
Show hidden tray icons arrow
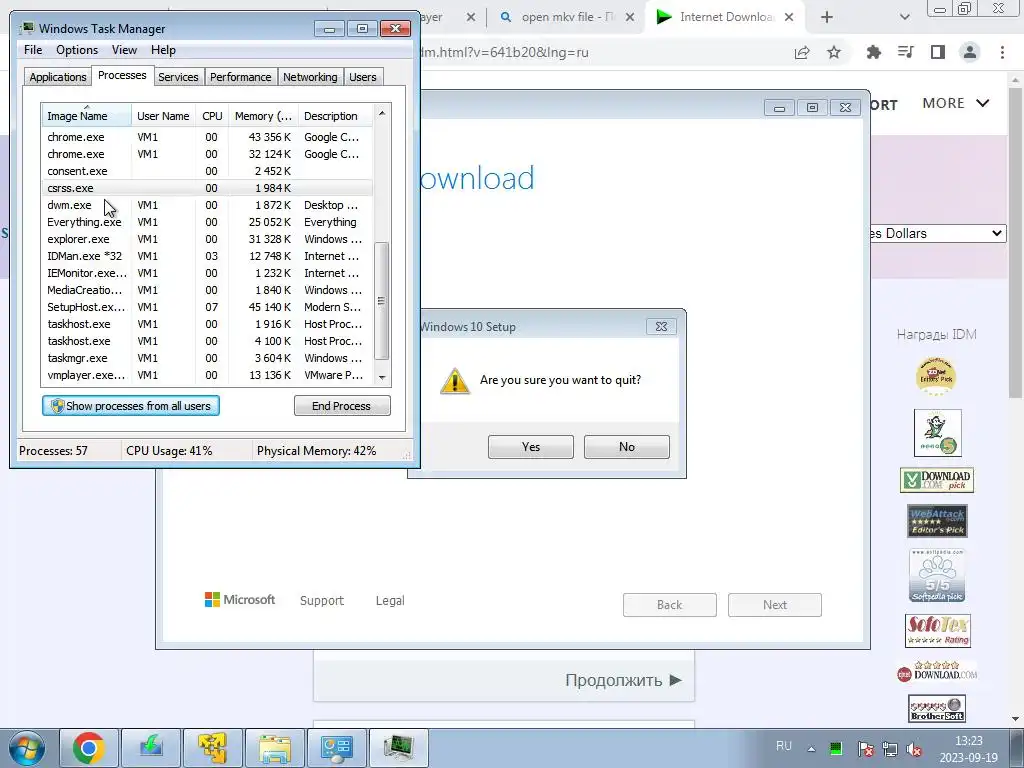811,749
